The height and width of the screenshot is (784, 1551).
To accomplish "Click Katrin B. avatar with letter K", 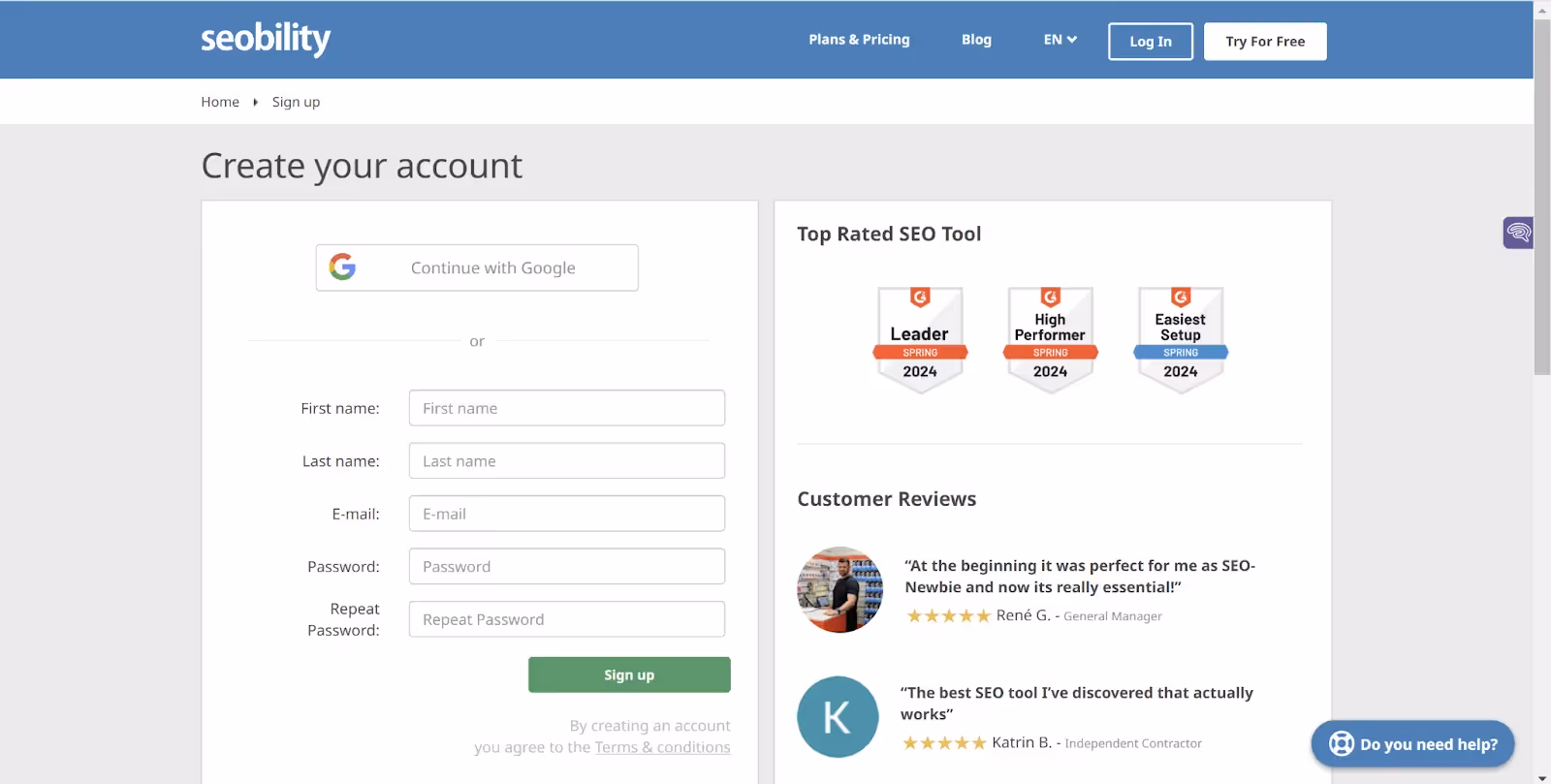I will pyautogui.click(x=838, y=717).
